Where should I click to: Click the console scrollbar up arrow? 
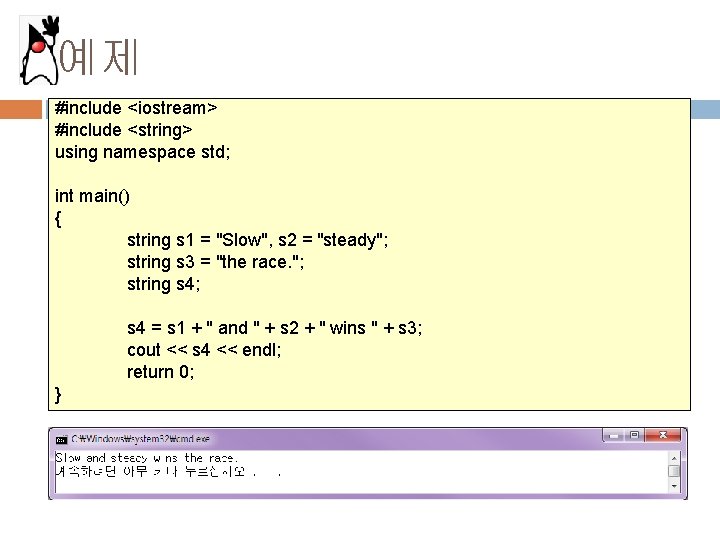pyautogui.click(x=674, y=458)
